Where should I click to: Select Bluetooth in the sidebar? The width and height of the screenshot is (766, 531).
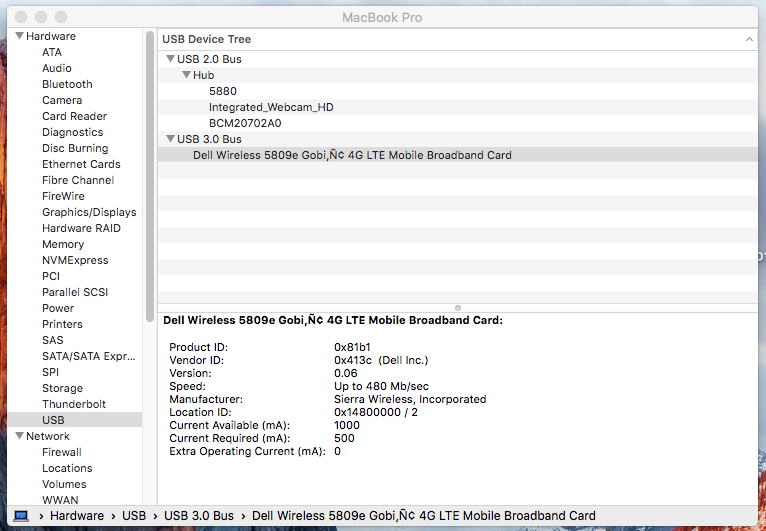point(67,84)
